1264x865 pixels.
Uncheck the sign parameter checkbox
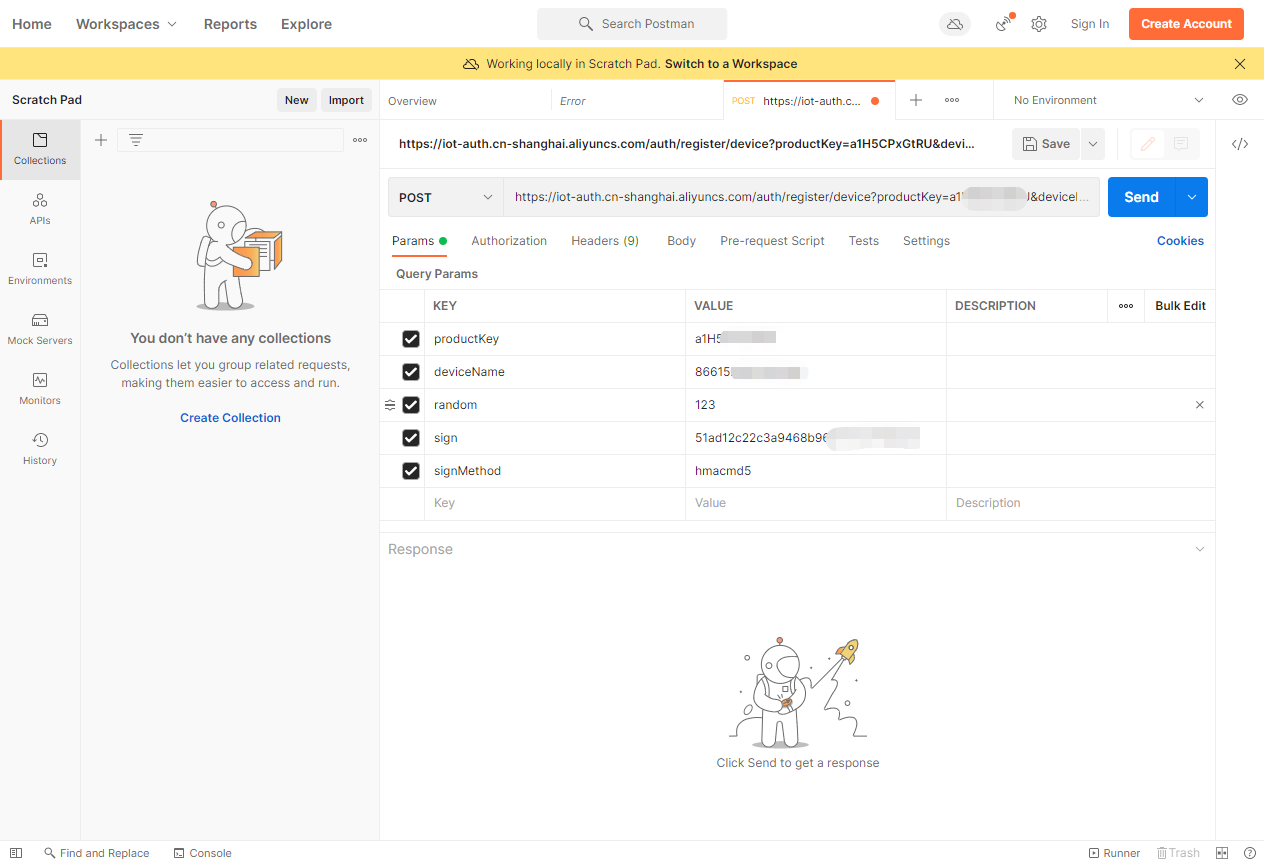click(x=411, y=438)
